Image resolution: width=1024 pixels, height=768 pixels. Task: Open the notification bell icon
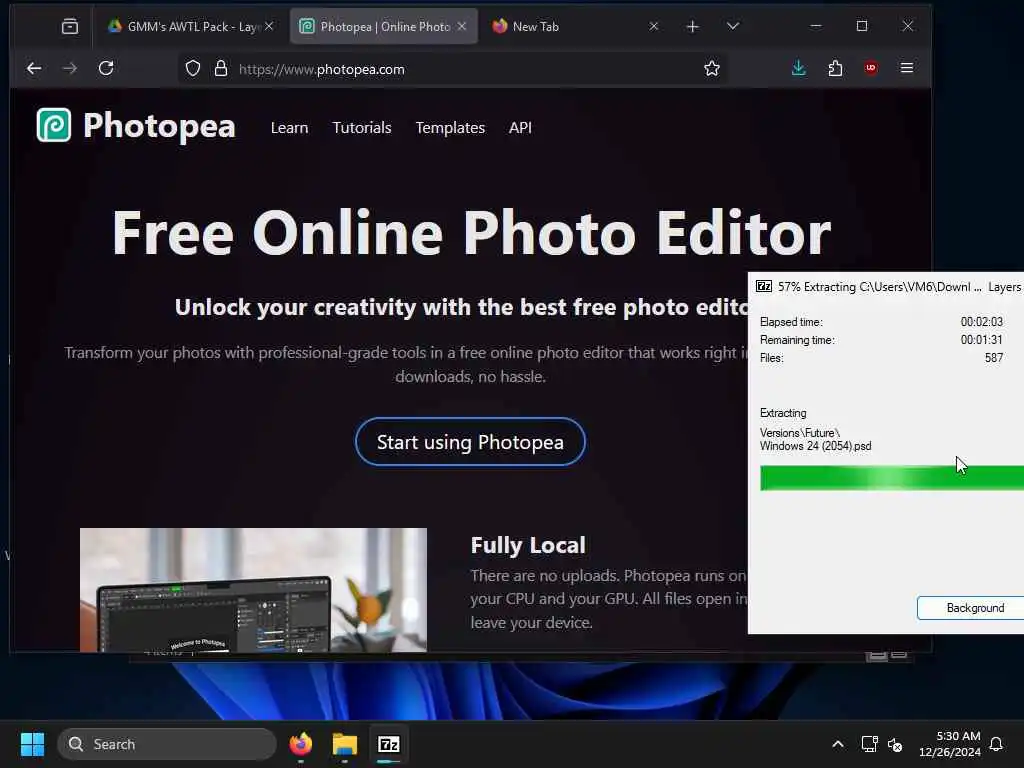[996, 744]
